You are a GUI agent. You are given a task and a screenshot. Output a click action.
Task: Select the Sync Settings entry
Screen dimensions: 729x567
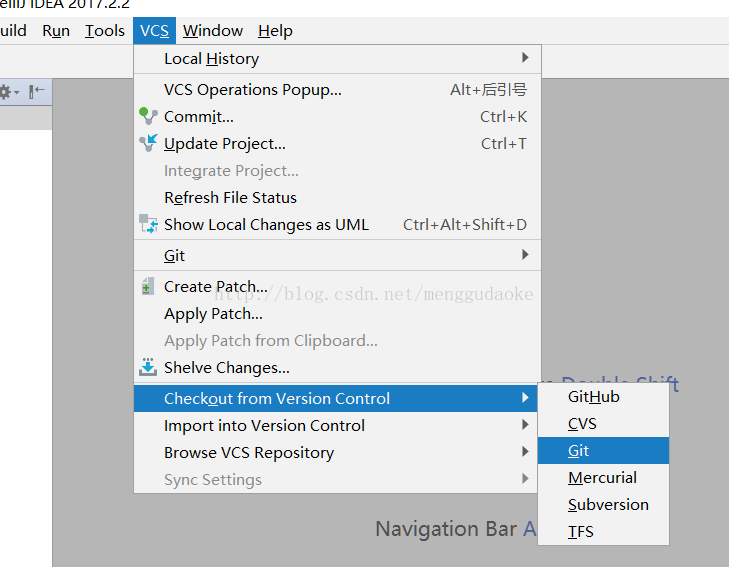336,479
